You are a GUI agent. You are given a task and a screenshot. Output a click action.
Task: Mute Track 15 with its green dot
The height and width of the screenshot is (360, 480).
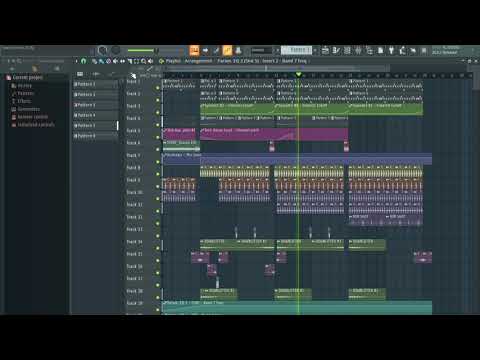click(x=158, y=261)
